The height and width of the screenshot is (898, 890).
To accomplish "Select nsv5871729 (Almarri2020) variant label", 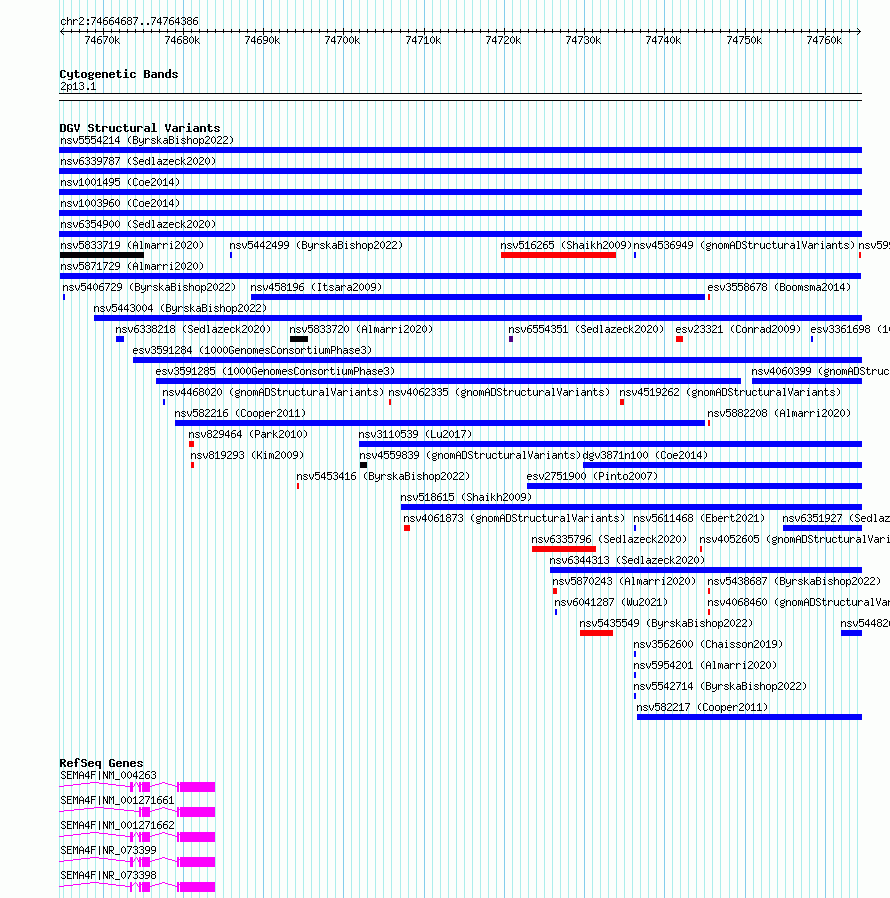I will pos(132,266).
